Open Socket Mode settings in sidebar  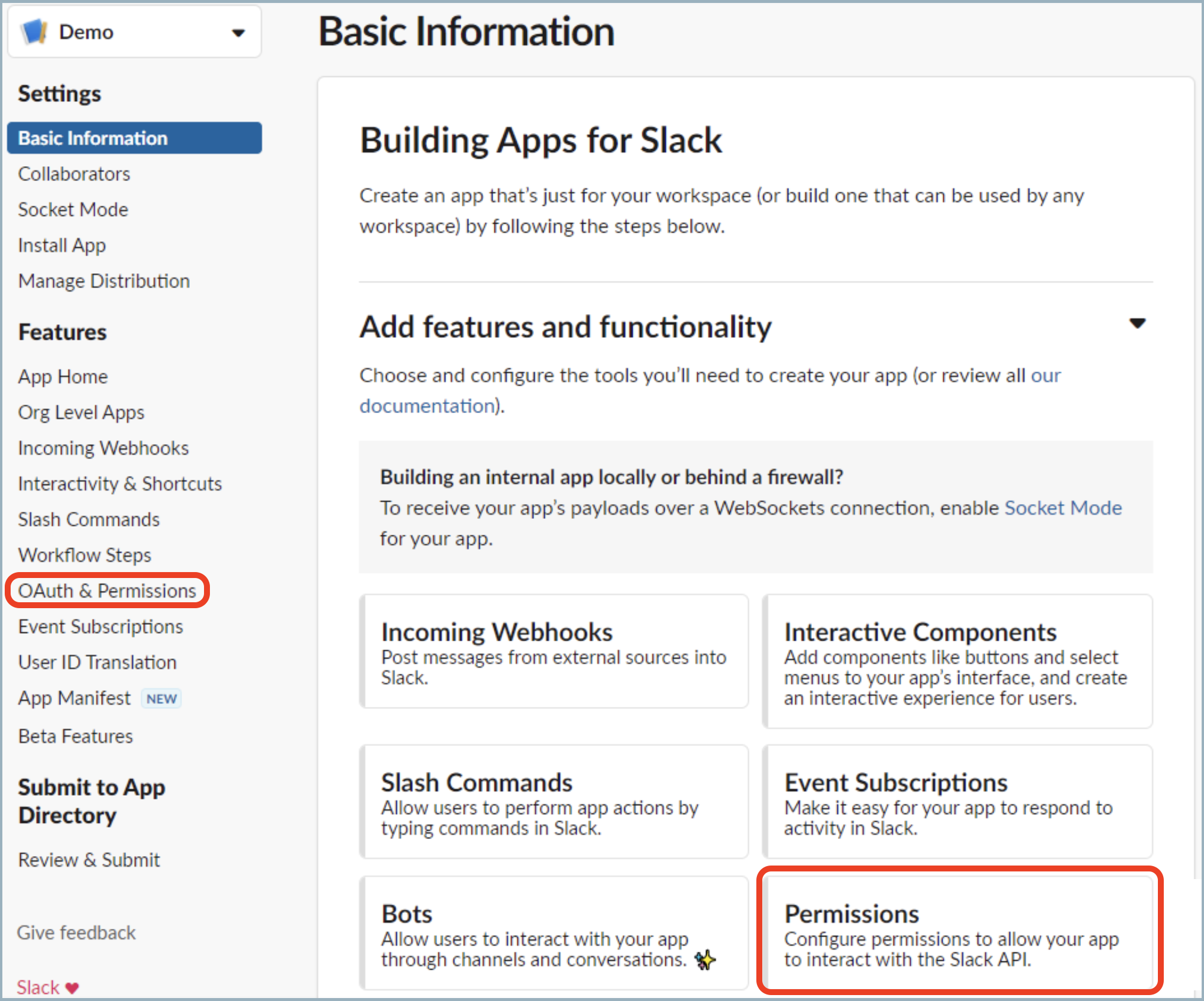(73, 209)
